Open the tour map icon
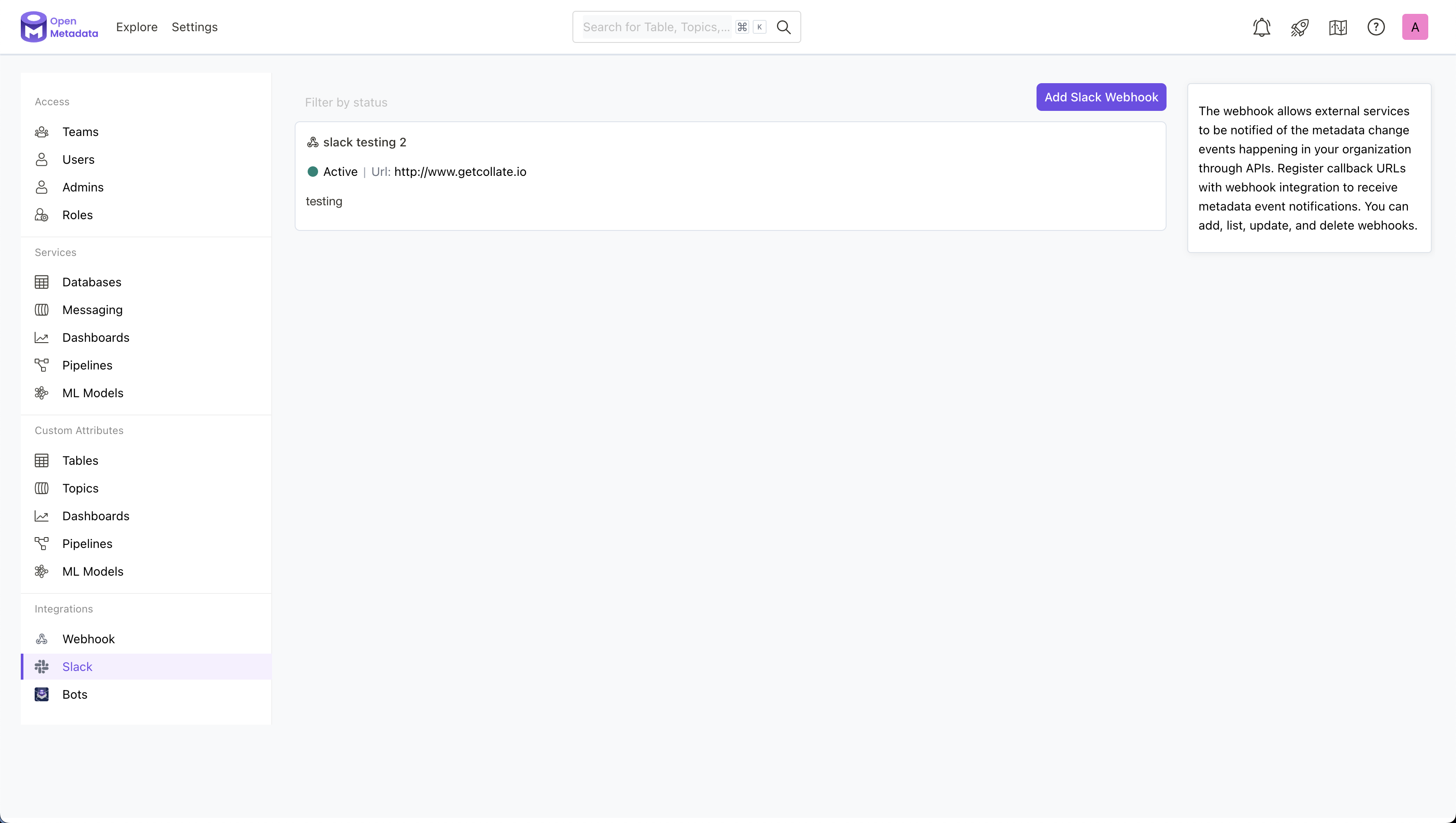Screen dimensions: 1456x823 pyautogui.click(x=1338, y=27)
